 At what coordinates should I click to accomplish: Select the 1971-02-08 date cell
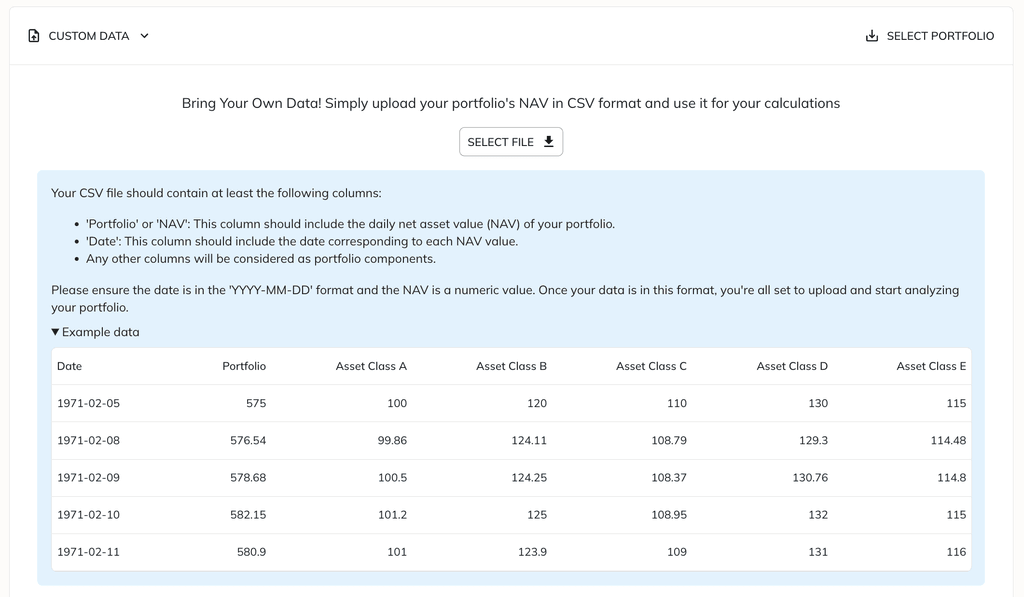[x=88, y=440]
